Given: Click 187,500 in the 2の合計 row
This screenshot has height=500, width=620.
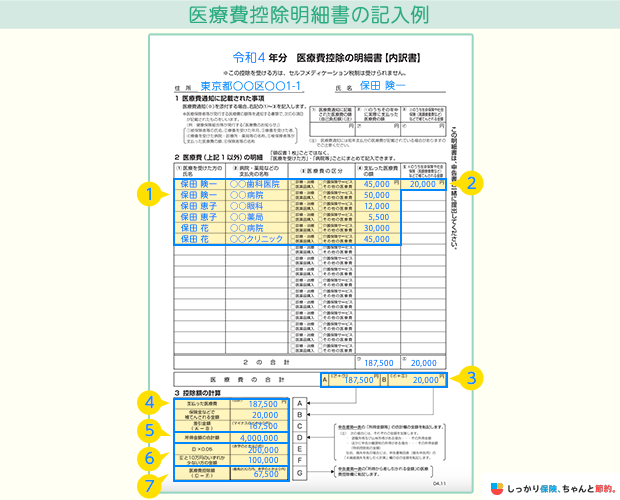Looking at the screenshot, I should pos(378,363).
